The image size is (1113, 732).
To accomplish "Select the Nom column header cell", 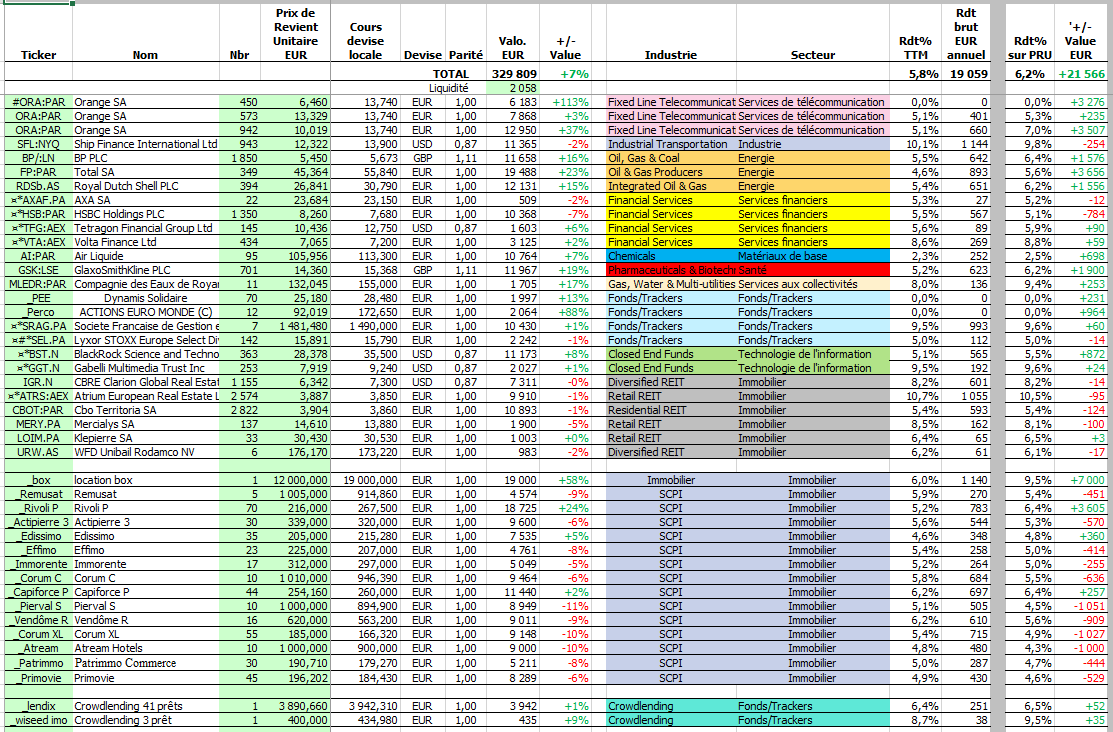I will 146,33.
